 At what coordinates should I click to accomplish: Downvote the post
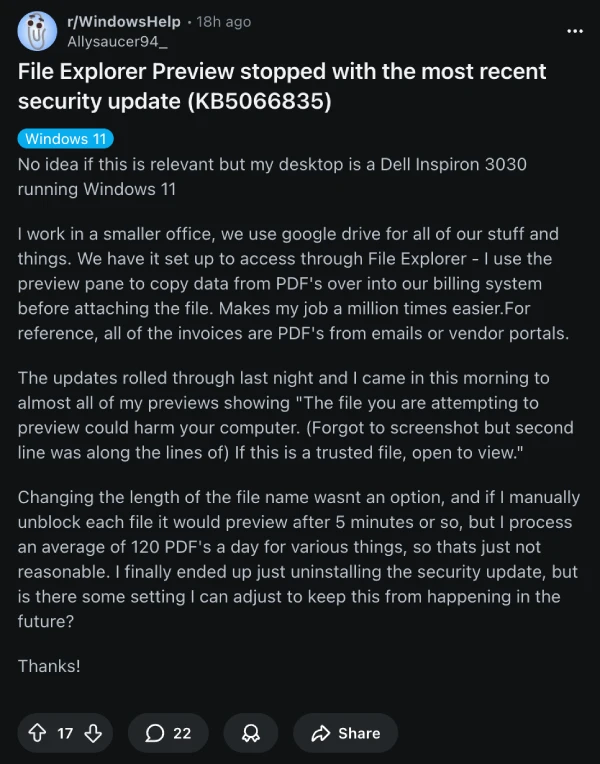pos(93,733)
